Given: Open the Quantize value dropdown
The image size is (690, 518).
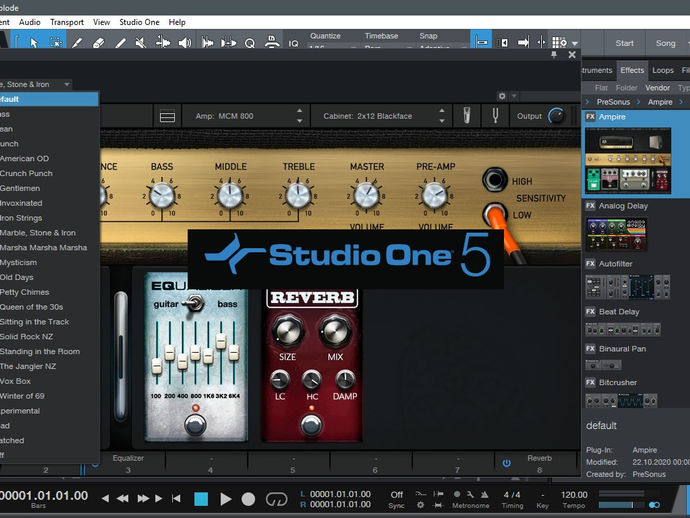Looking at the screenshot, I should pyautogui.click(x=334, y=47).
